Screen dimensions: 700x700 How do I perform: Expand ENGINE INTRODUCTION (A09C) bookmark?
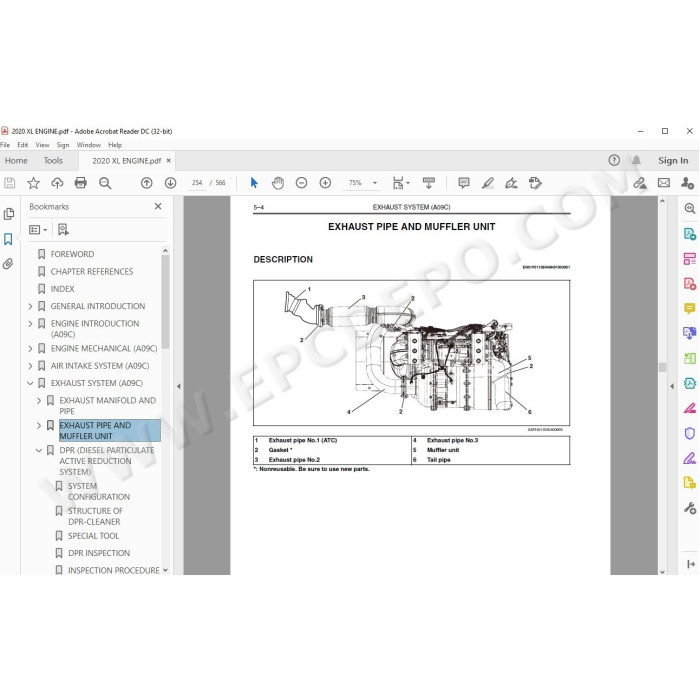point(30,324)
